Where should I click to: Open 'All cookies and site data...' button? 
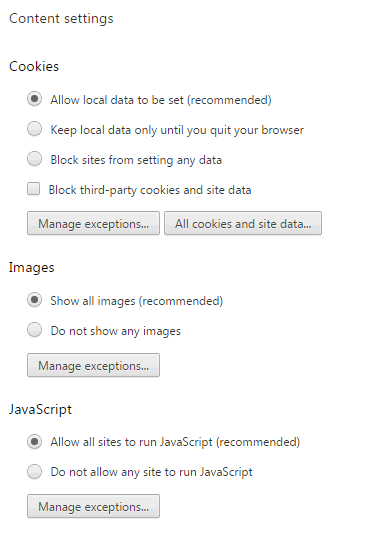coord(243,223)
